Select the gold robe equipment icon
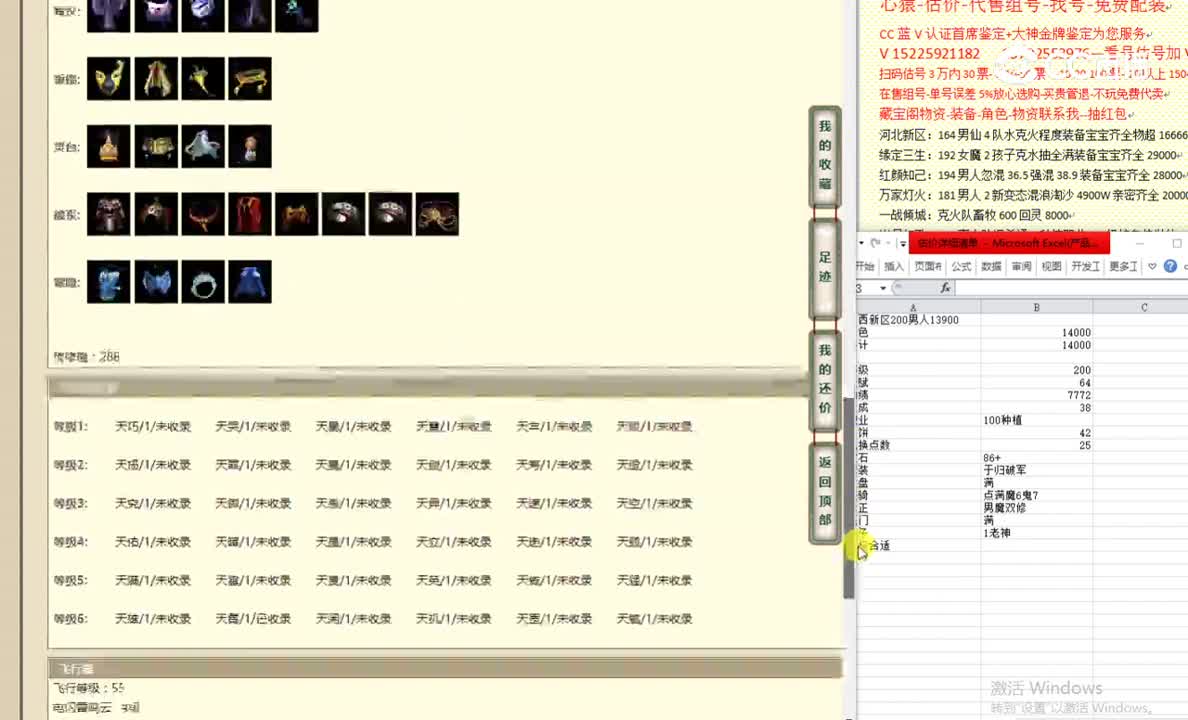Viewport: 1188px width, 720px height. [156, 79]
